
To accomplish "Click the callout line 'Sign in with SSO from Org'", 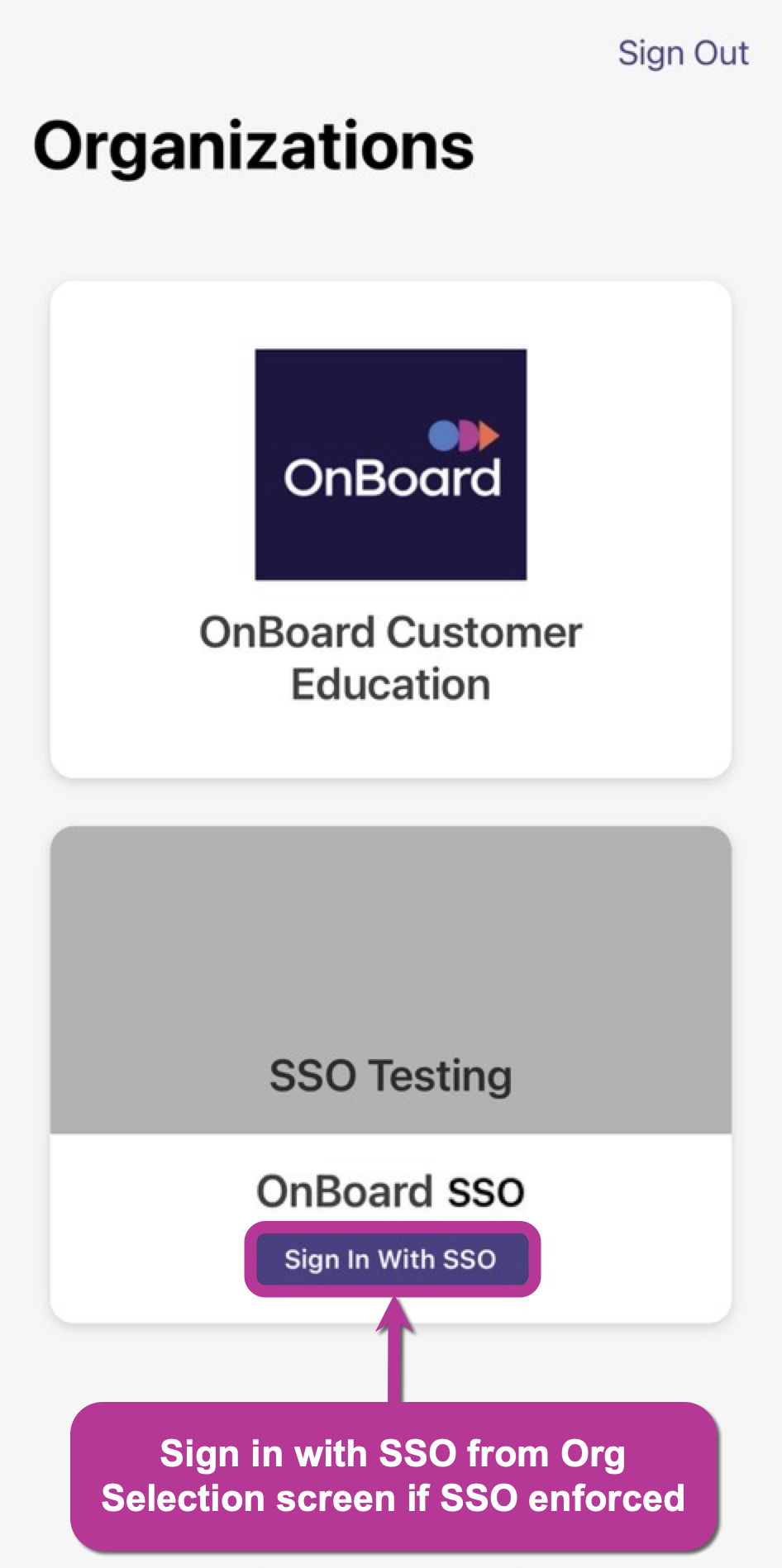I will pyautogui.click(x=392, y=1454).
